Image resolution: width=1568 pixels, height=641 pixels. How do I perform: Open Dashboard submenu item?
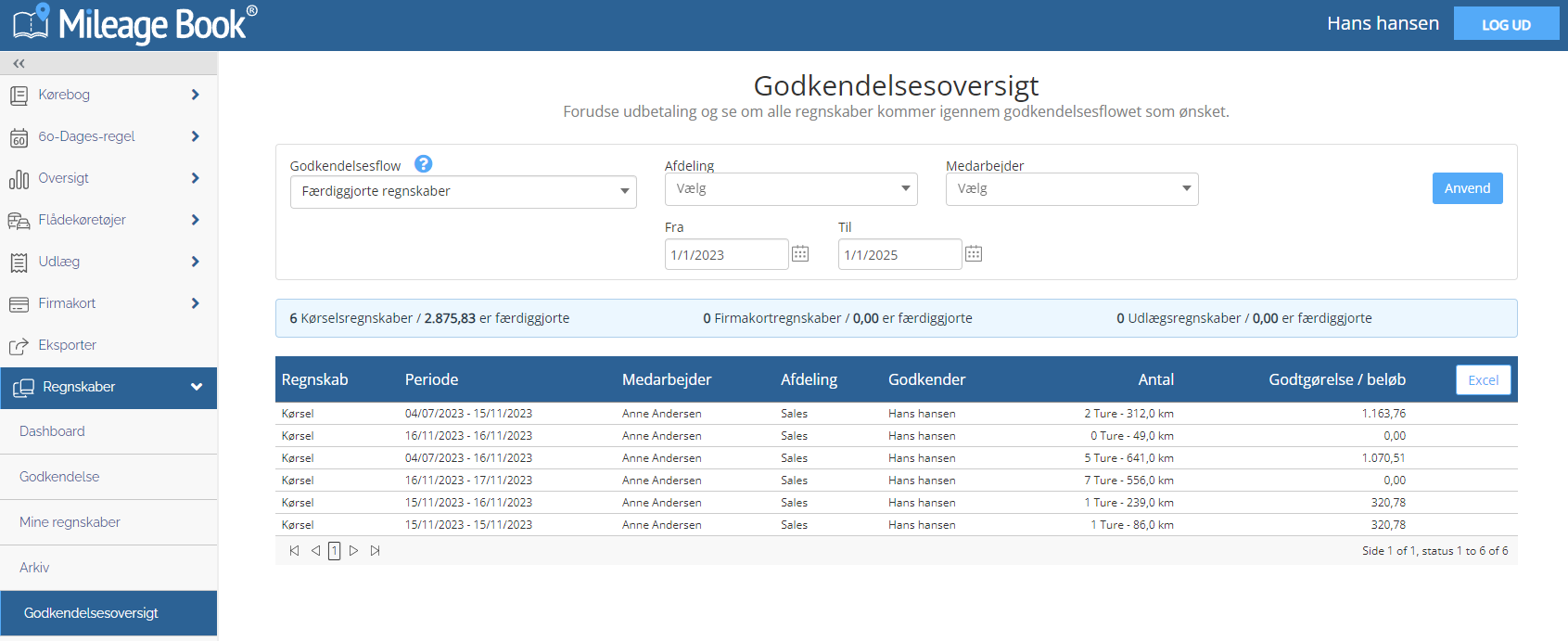(108, 431)
